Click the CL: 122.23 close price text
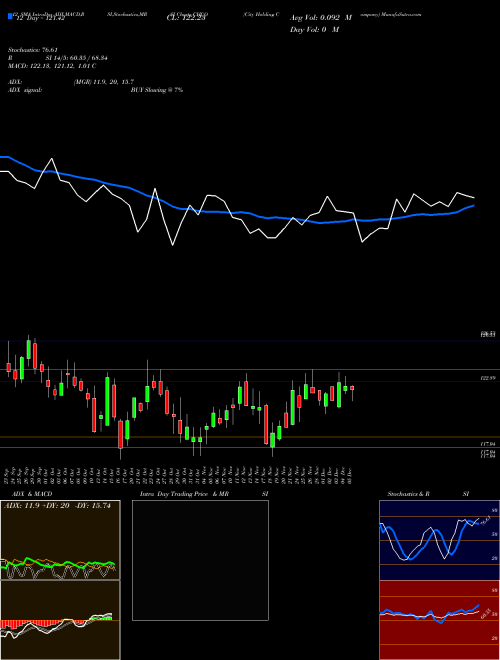 [185, 19]
